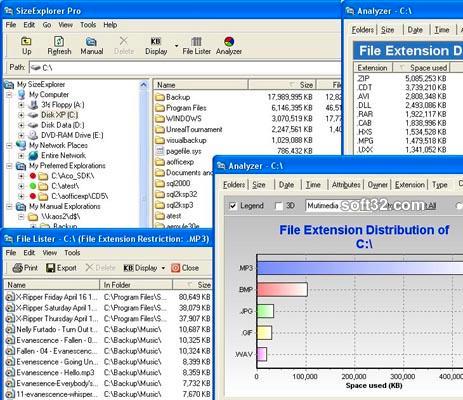The image size is (463, 400).
Task: Open the Help menu in SizeExplorer Pro
Action: 110,25
